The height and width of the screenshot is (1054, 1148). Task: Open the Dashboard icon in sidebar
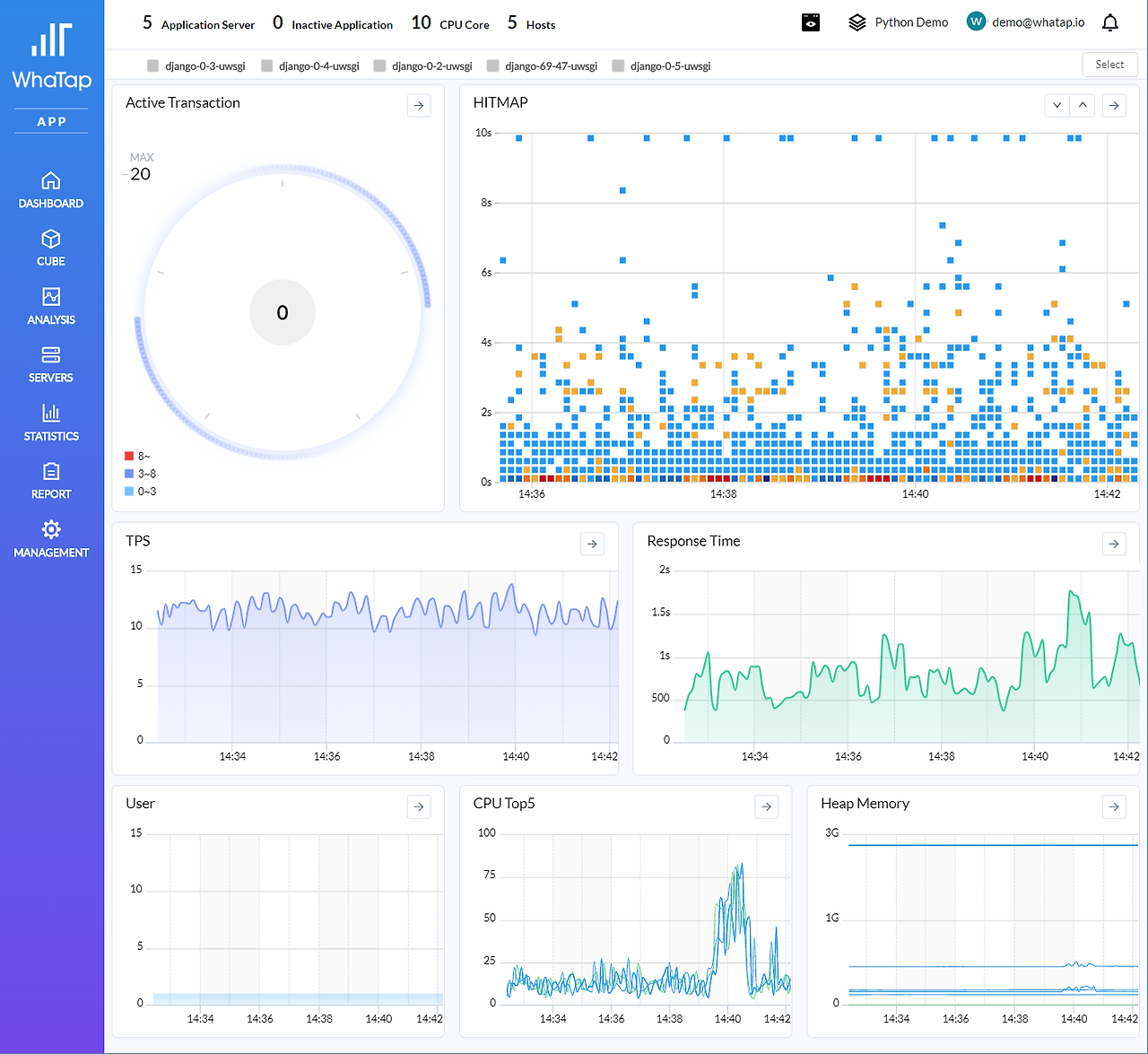[x=51, y=181]
